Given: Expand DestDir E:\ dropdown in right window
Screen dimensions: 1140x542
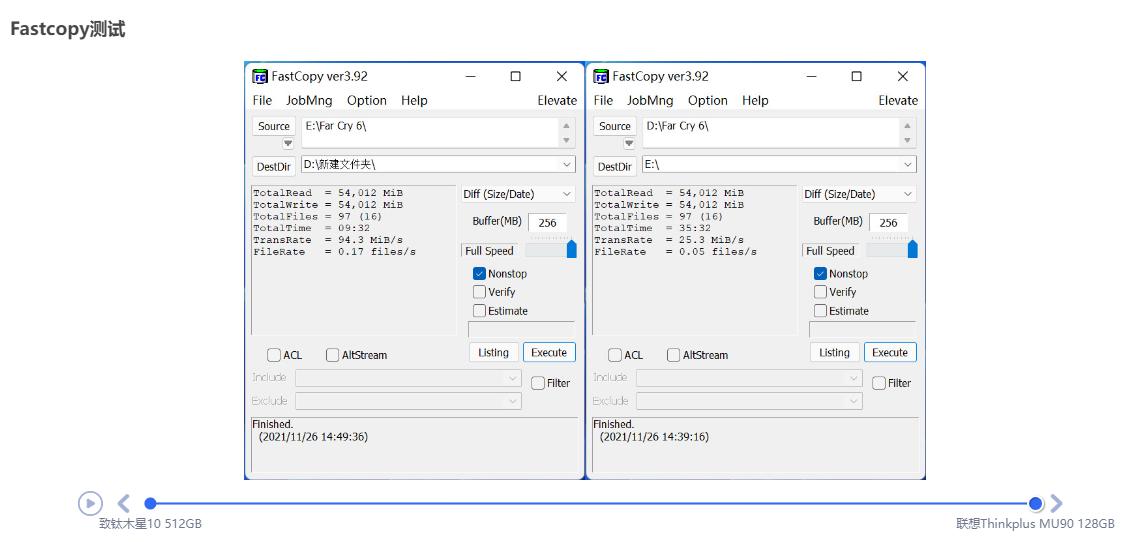Looking at the screenshot, I should (908, 165).
